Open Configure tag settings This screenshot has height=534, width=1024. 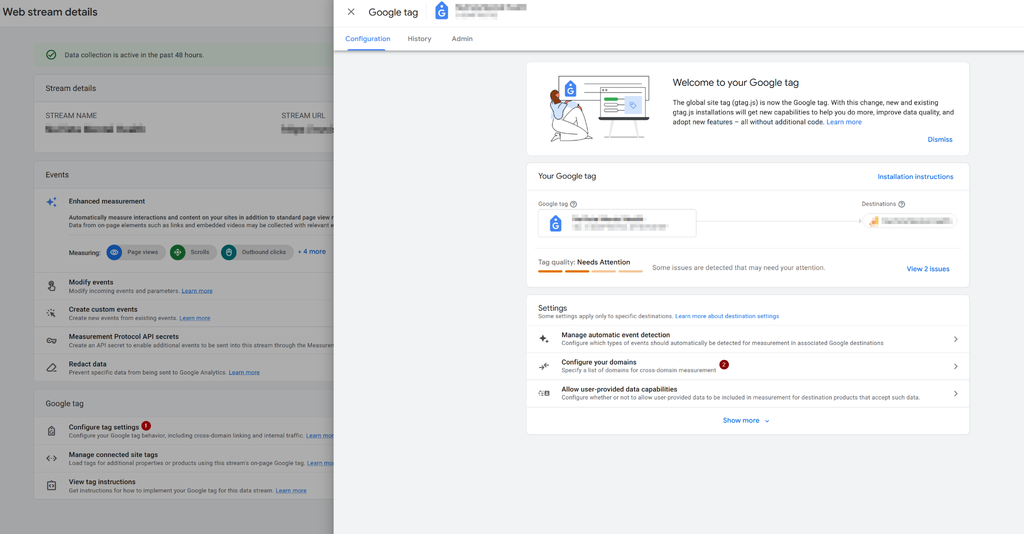pyautogui.click(x=184, y=431)
